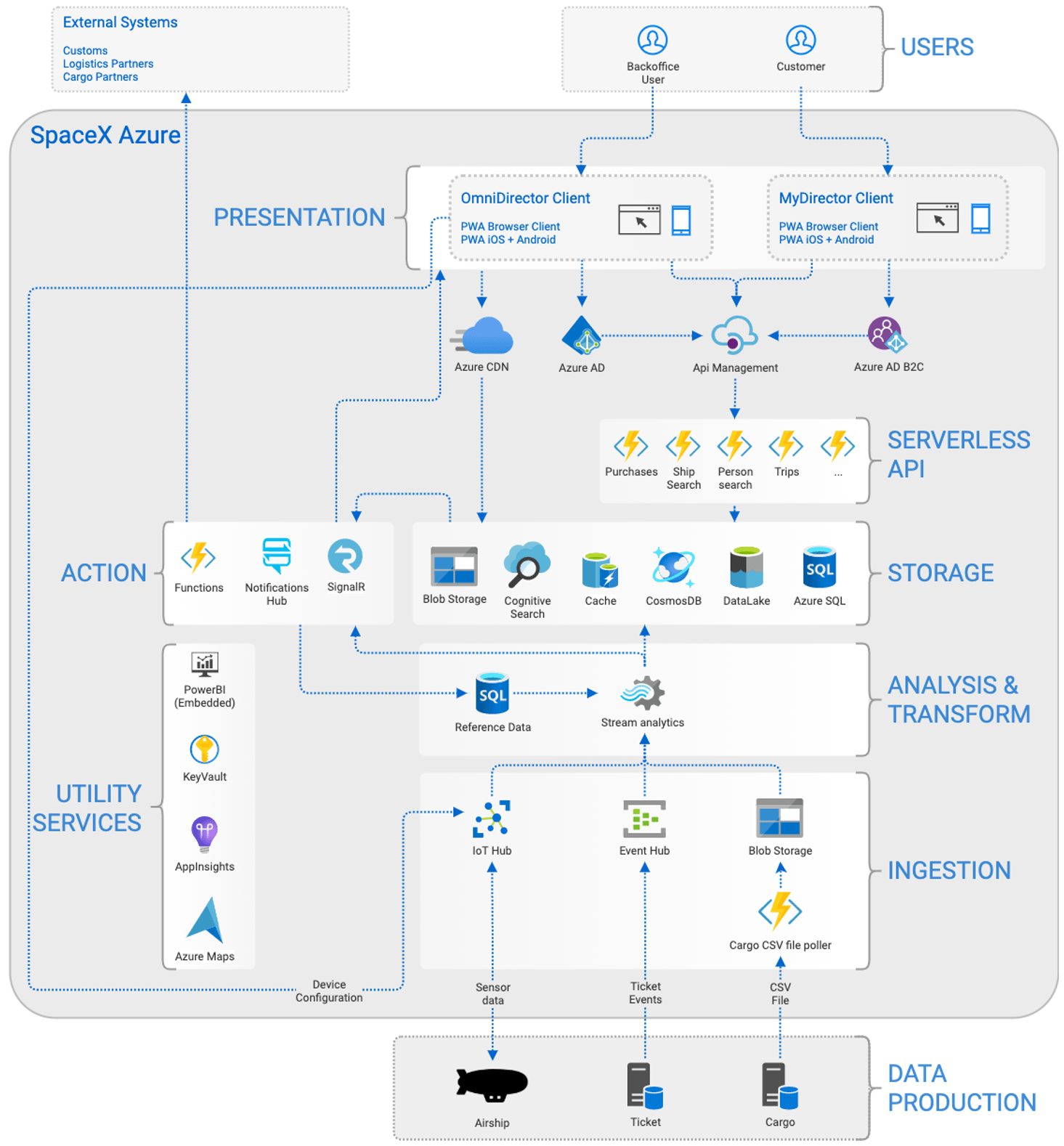This screenshot has width=1064, height=1146.
Task: Click the Person search function icon
Action: (x=734, y=445)
